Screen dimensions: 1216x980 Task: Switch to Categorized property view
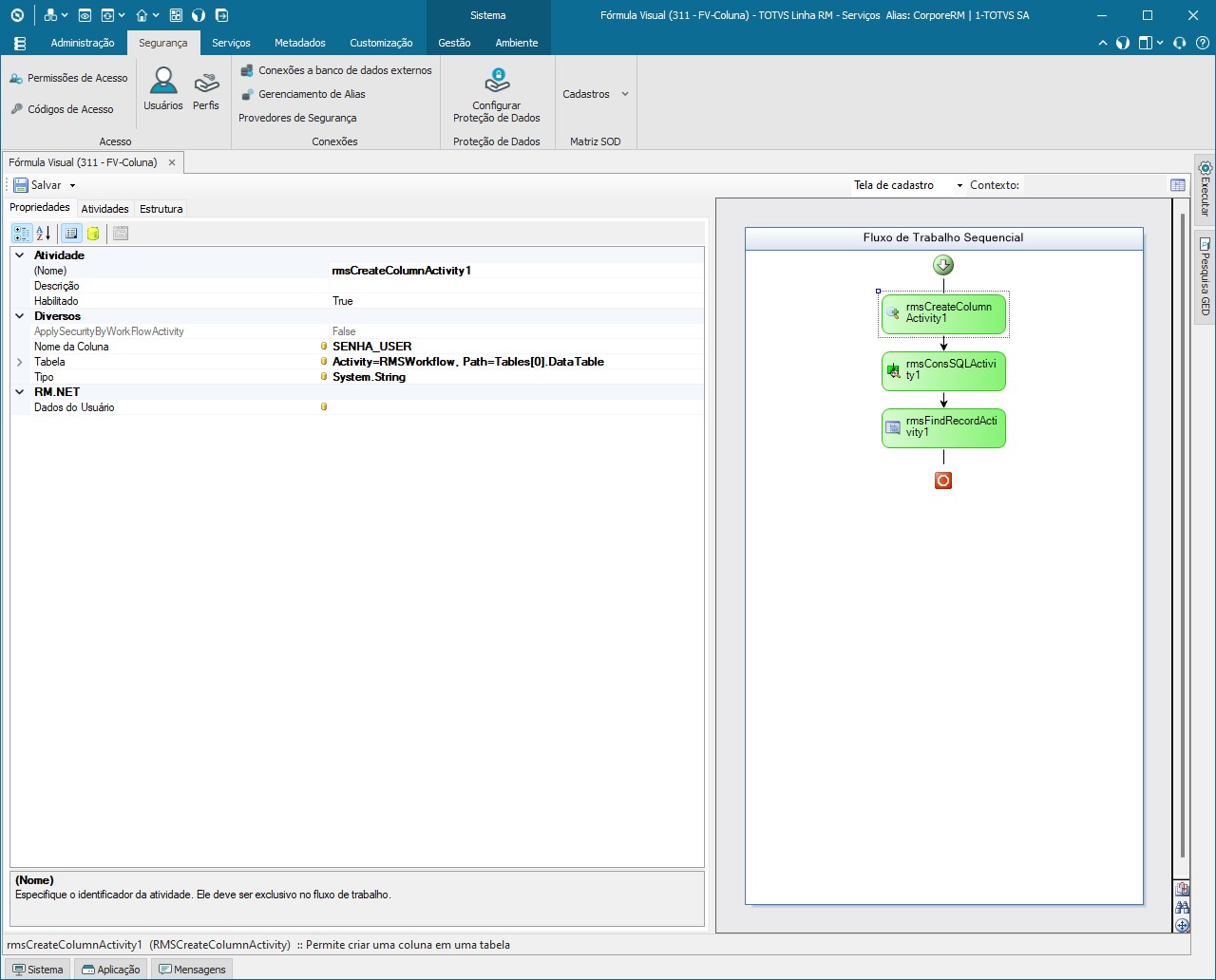click(x=22, y=233)
